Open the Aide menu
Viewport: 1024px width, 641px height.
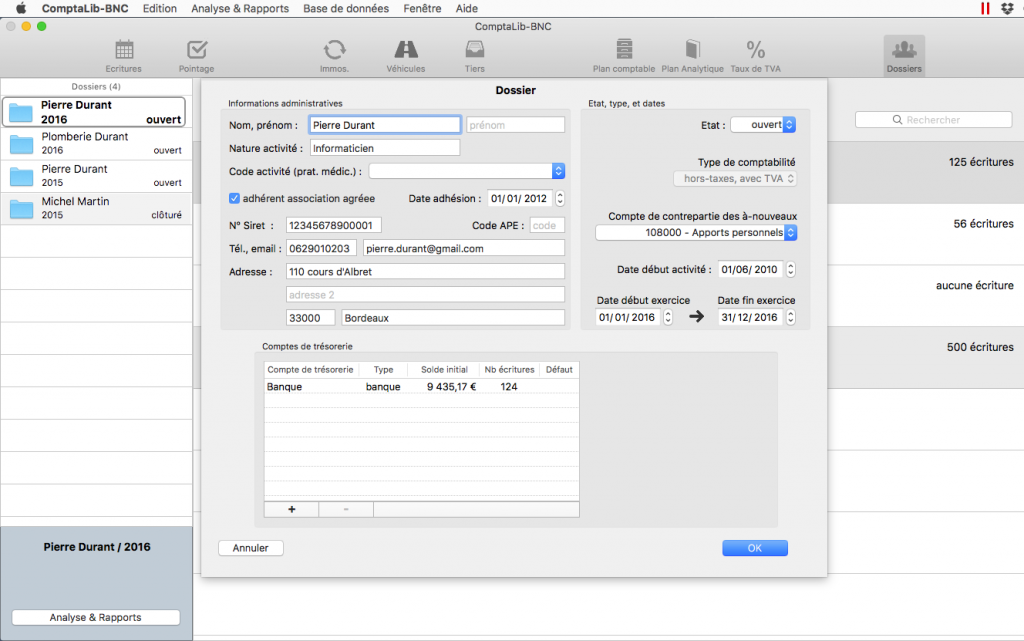click(x=467, y=8)
